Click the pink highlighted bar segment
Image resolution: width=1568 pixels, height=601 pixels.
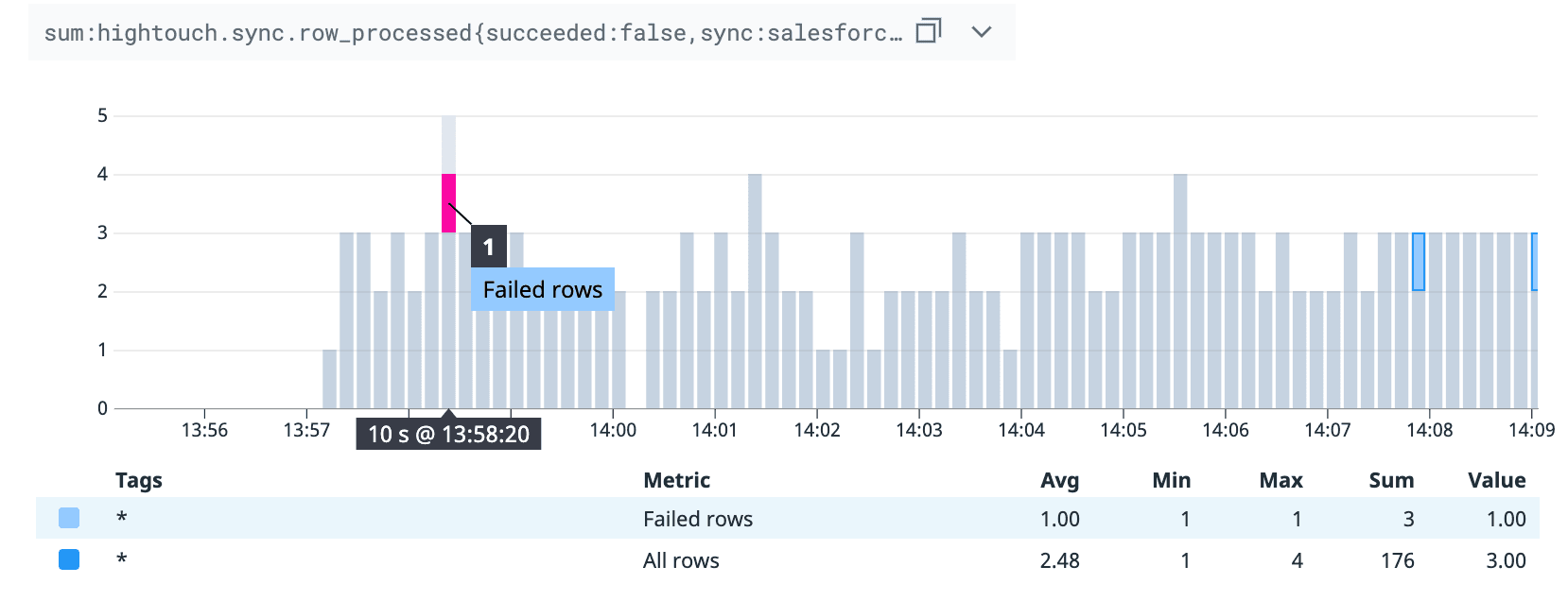click(448, 203)
